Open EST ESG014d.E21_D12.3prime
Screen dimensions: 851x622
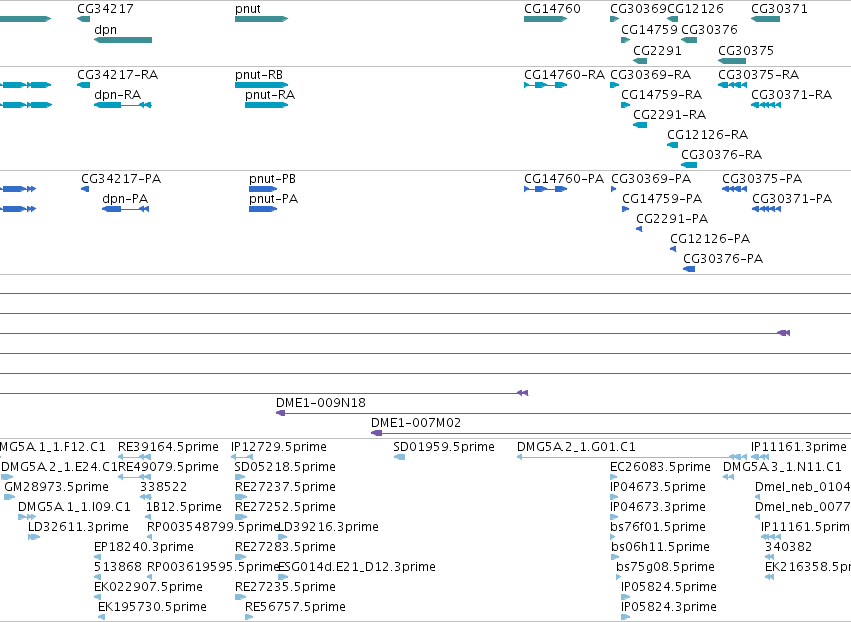(x=357, y=567)
